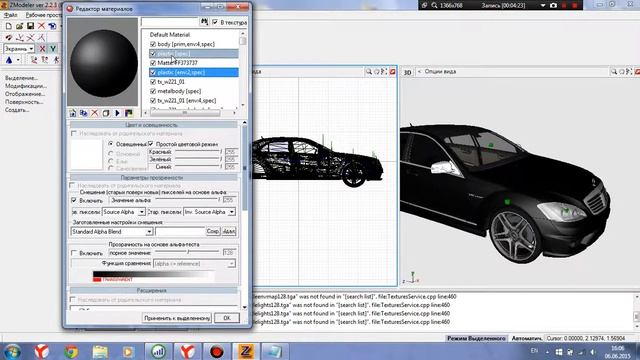
Task: Toggle the 'В текстура' checkbox
Action: click(x=215, y=22)
